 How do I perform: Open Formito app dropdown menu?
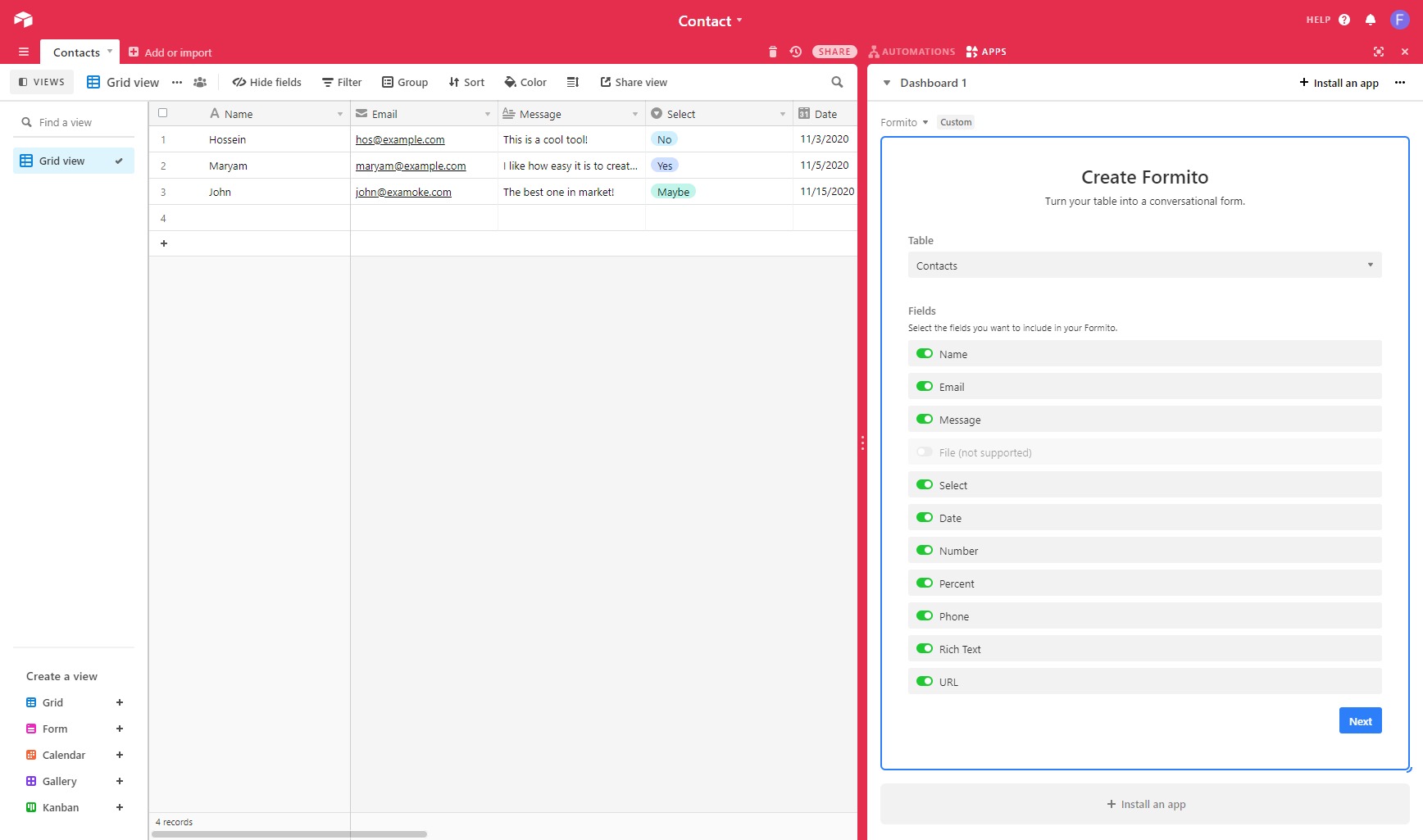click(905, 122)
